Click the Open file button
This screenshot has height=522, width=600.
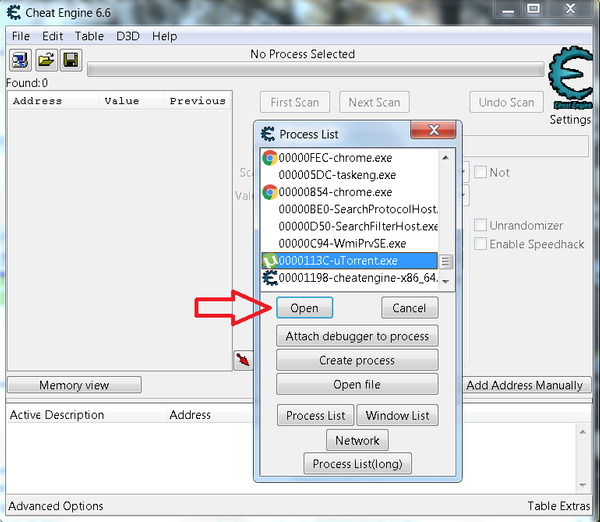click(x=357, y=384)
